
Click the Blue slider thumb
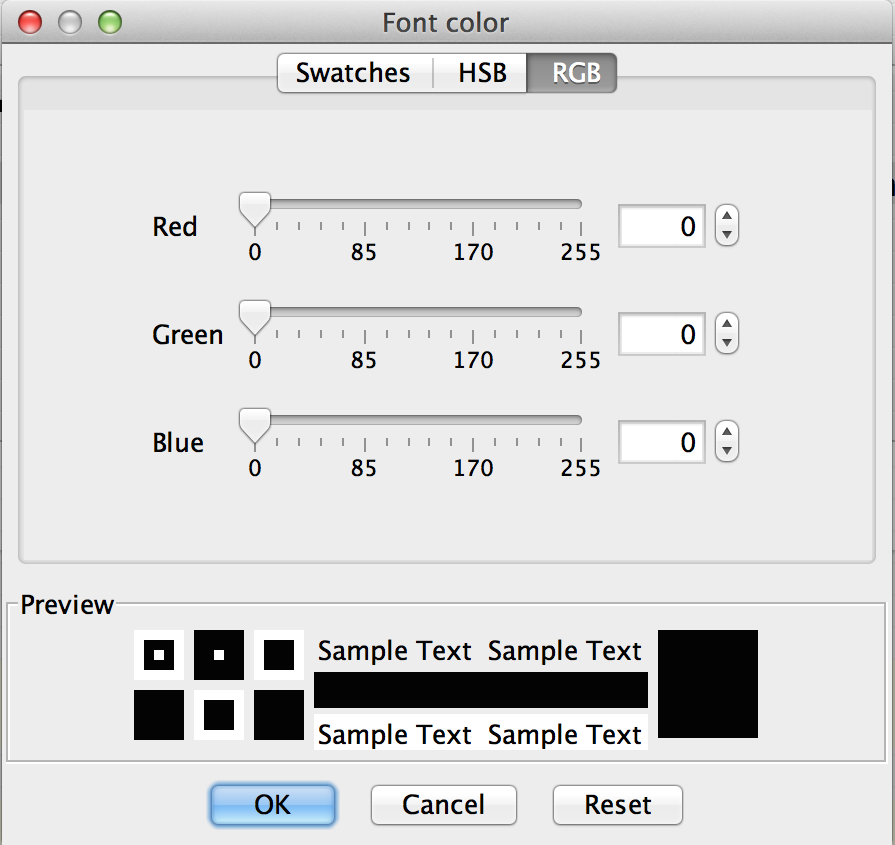pos(256,425)
